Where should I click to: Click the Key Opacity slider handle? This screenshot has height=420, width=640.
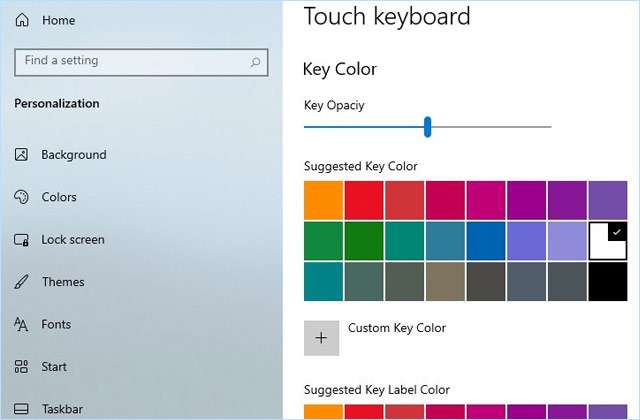(427, 126)
